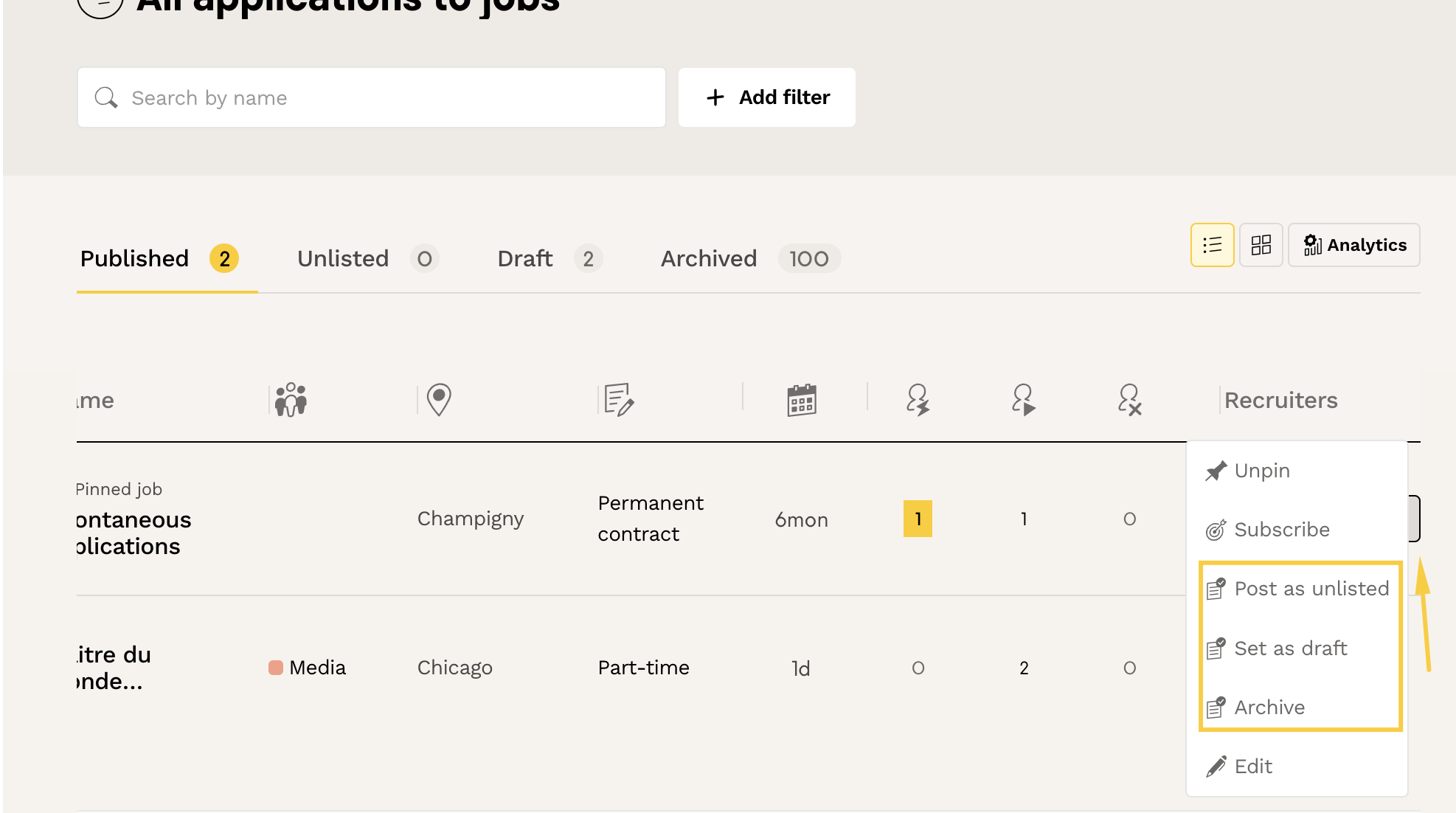Choose Unpin from the context menu
Screen dimensions: 1456x813
[x=1261, y=471]
